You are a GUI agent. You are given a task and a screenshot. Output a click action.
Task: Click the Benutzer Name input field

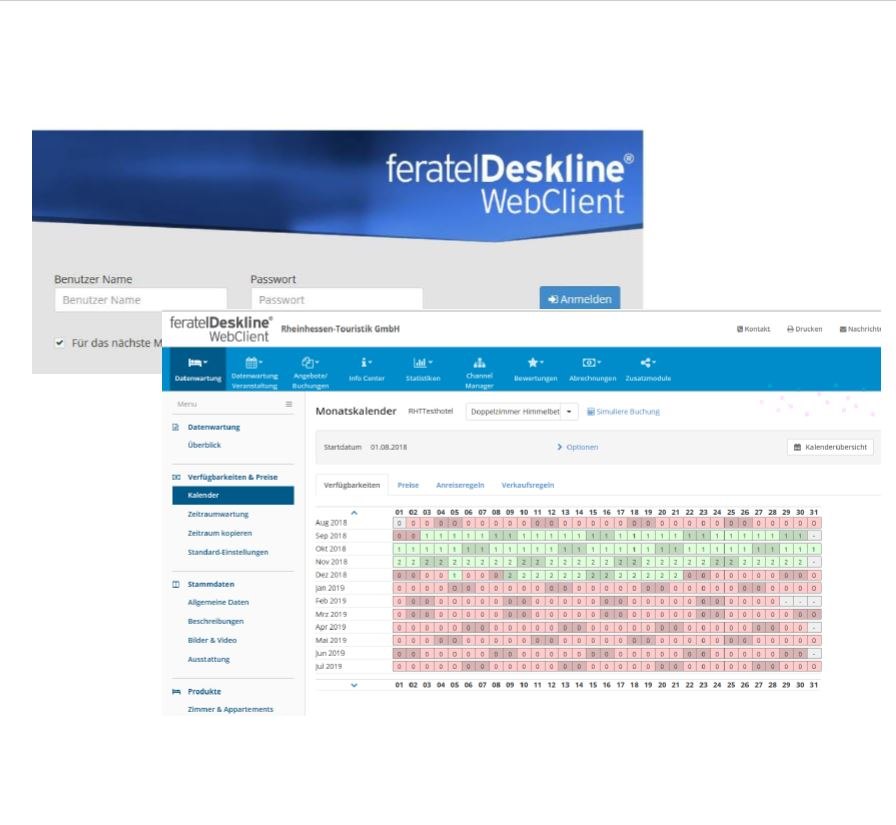click(140, 300)
